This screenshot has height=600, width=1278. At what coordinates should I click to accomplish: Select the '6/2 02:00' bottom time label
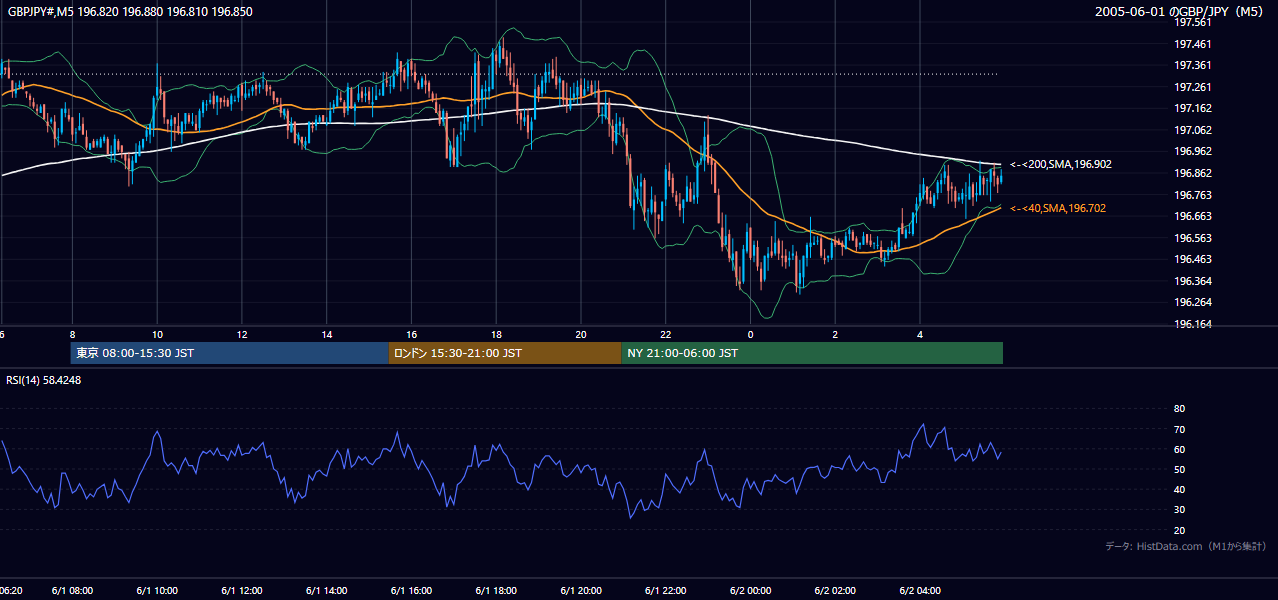tap(836, 591)
